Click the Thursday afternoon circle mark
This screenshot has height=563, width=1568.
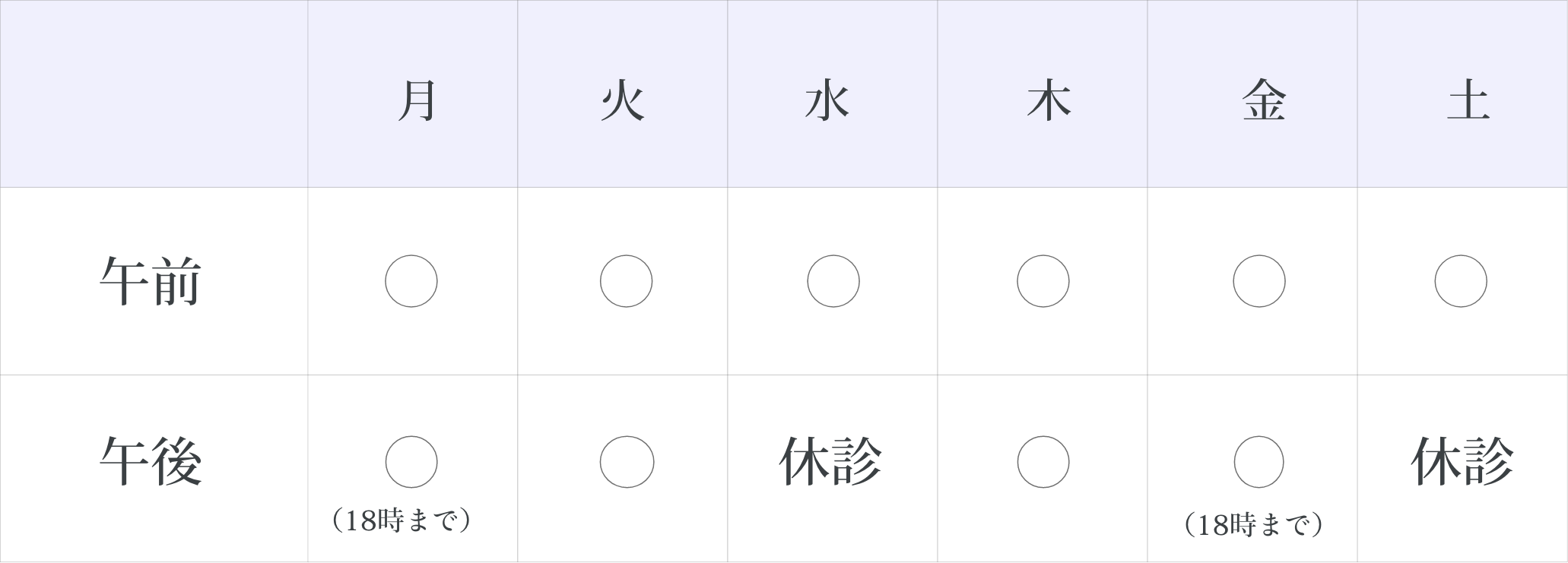(x=1043, y=462)
